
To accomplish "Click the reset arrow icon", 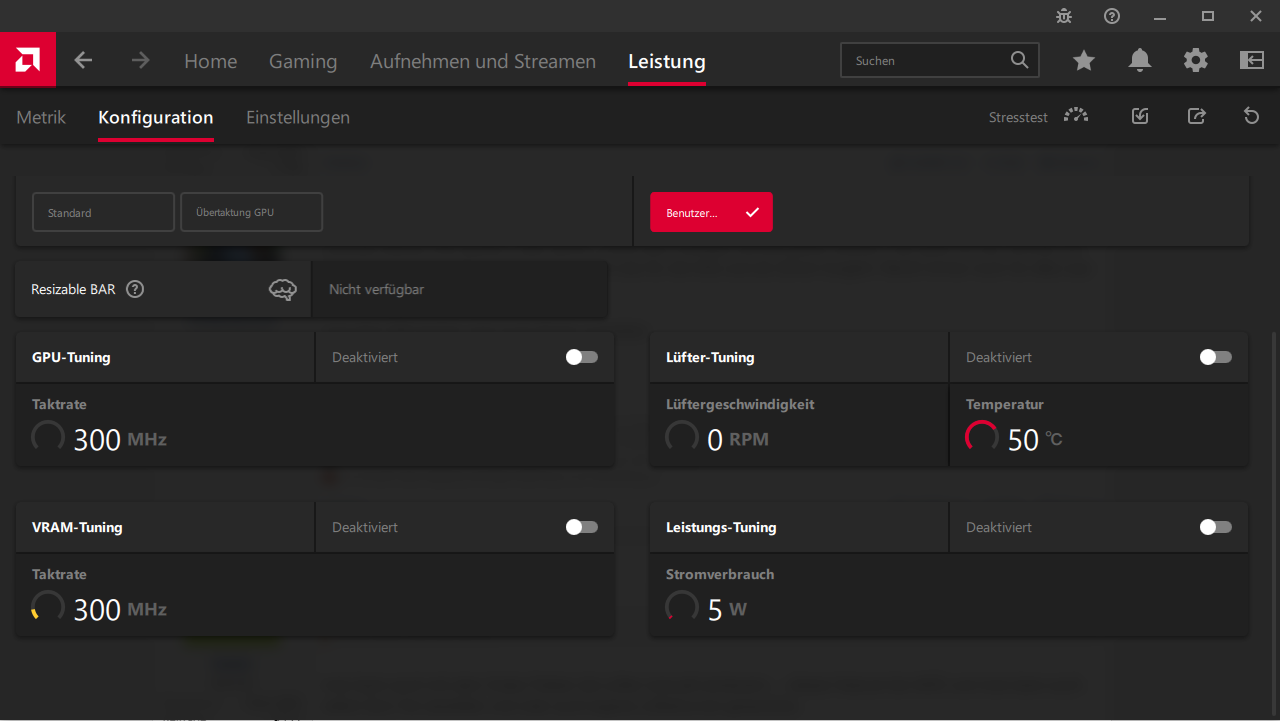I will [1251, 116].
